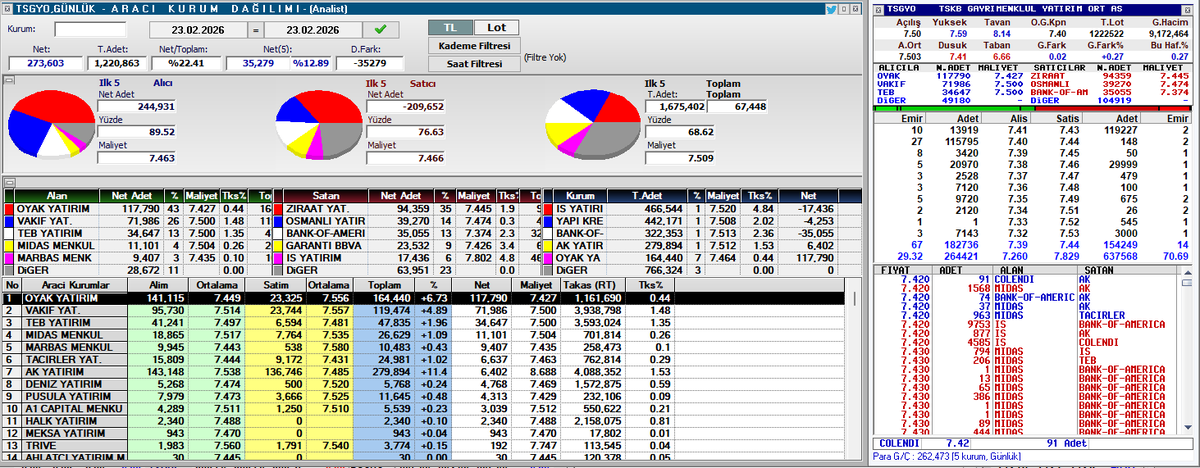The width and height of the screenshot is (1200, 468).
Task: Click the COLENDI 7.42 summary bar
Action: [1034, 441]
